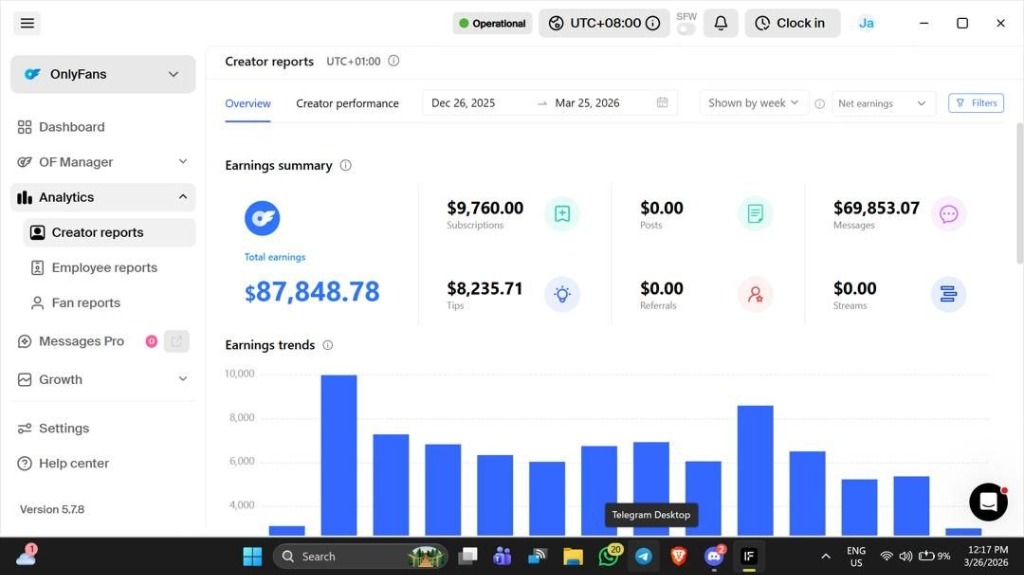1024x575 pixels.
Task: Open Microsoft Teams taskbar icon
Action: coord(502,556)
